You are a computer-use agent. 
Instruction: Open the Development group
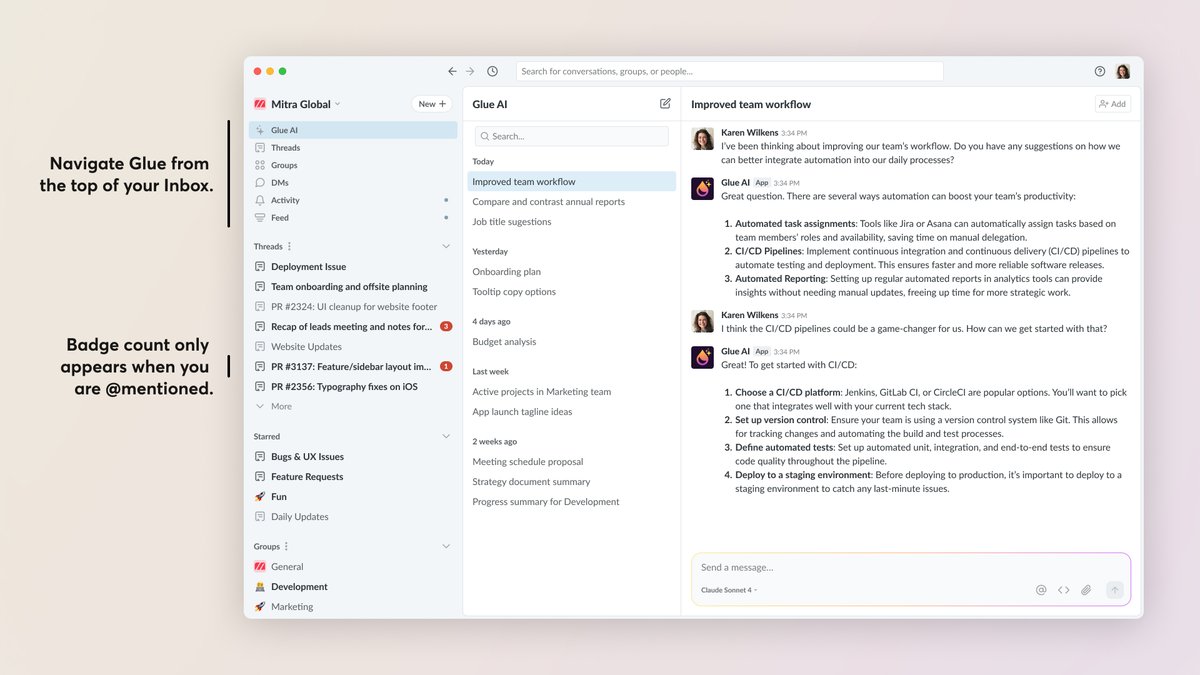[353, 587]
